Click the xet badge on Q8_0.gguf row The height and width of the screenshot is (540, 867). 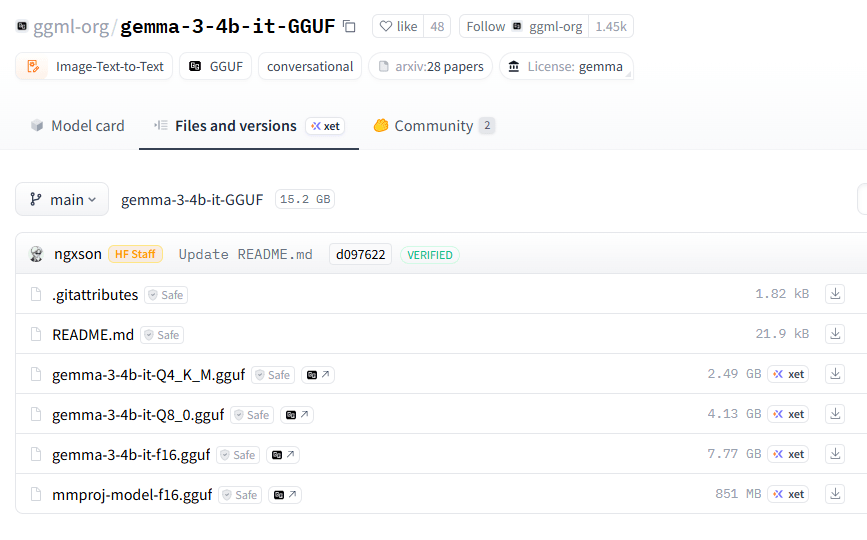coord(788,414)
